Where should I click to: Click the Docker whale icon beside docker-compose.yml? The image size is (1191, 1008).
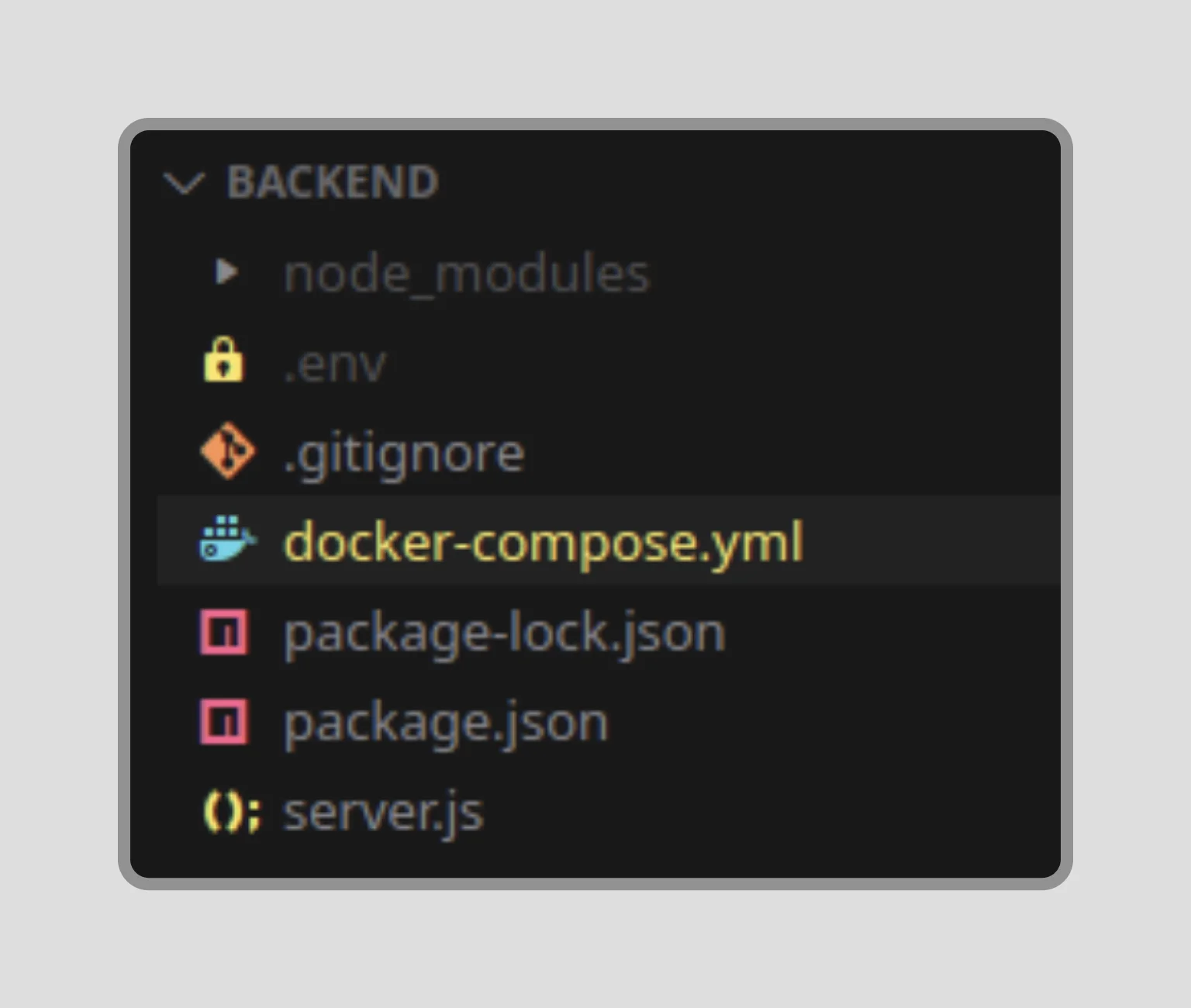click(226, 540)
